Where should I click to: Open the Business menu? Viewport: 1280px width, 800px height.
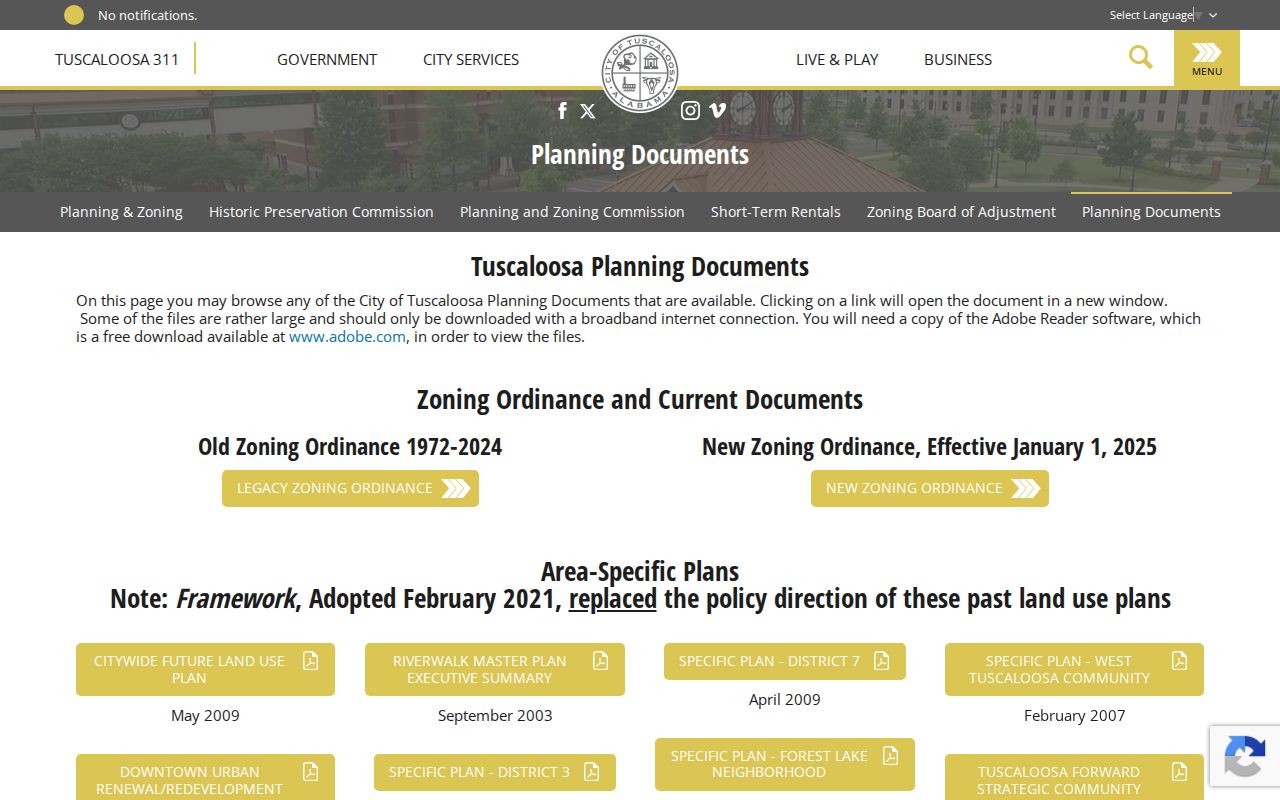coord(958,59)
